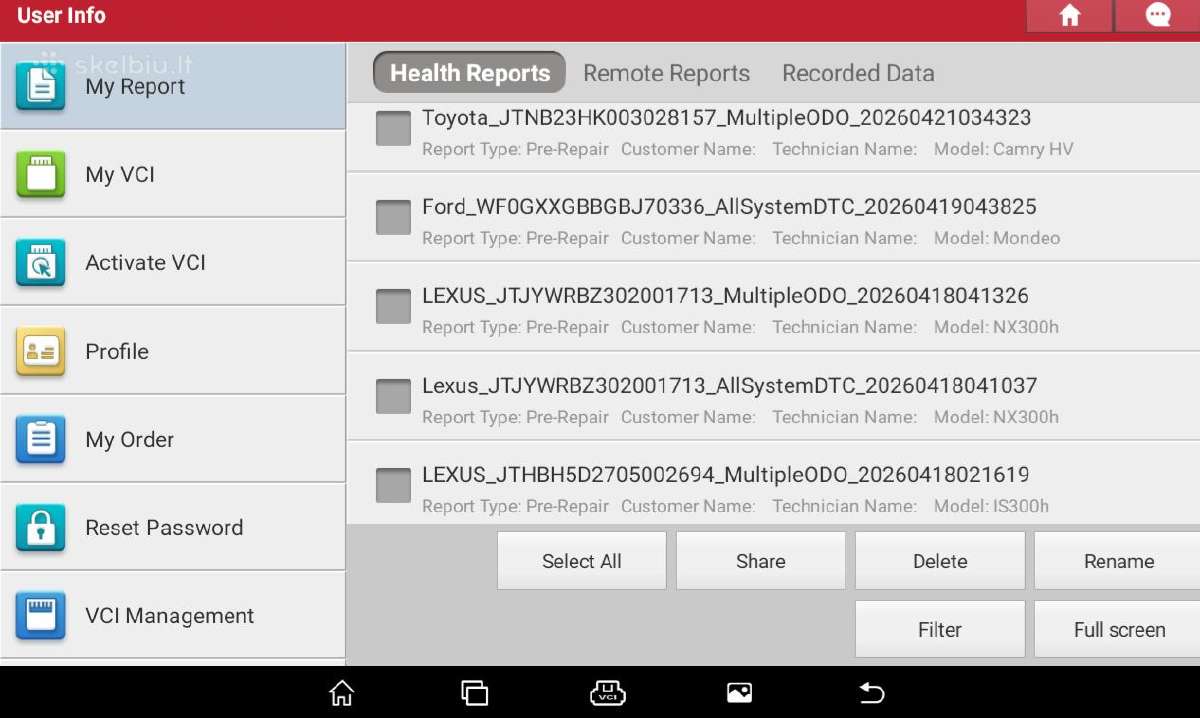The height and width of the screenshot is (718, 1200).
Task: Open My Order menu item
Action: (x=173, y=439)
